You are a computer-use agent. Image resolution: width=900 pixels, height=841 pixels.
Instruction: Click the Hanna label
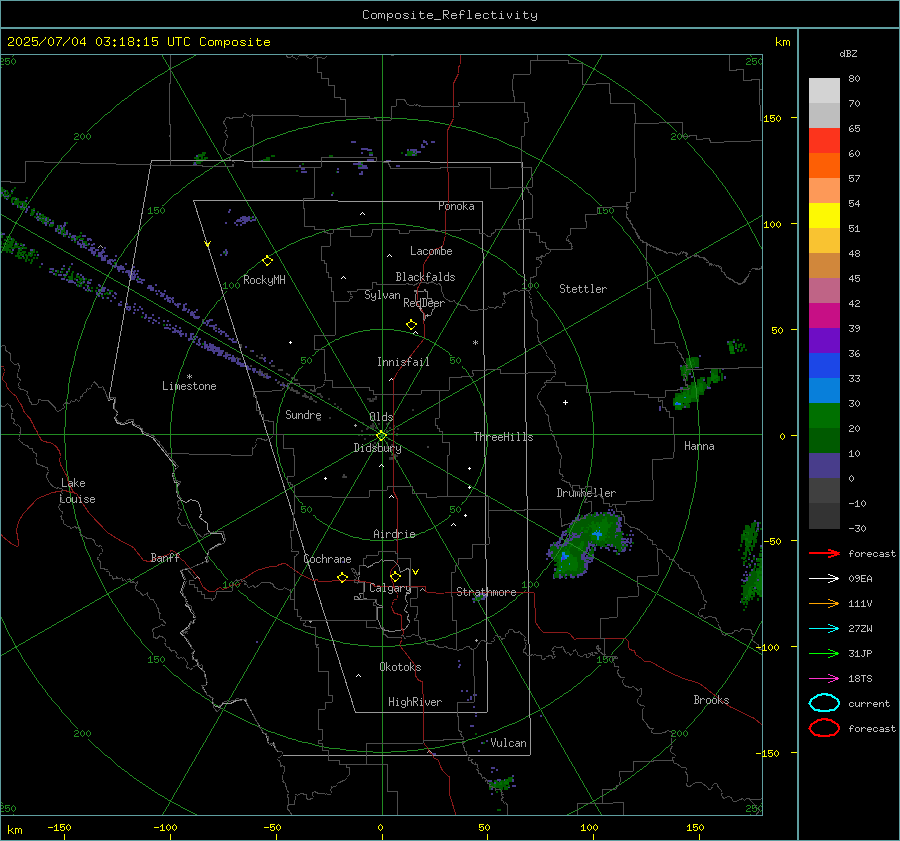tap(699, 446)
